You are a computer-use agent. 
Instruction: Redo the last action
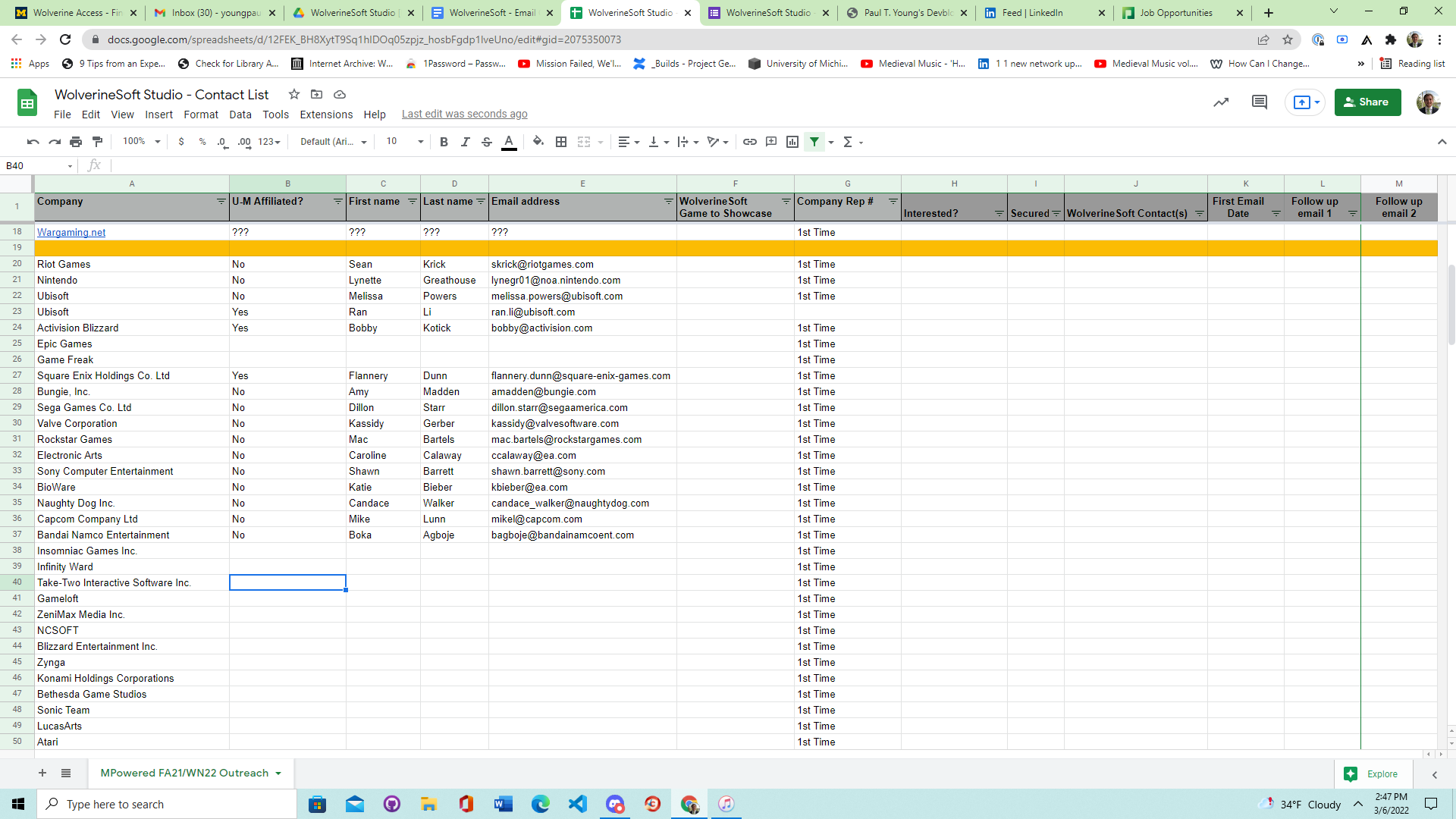click(55, 142)
